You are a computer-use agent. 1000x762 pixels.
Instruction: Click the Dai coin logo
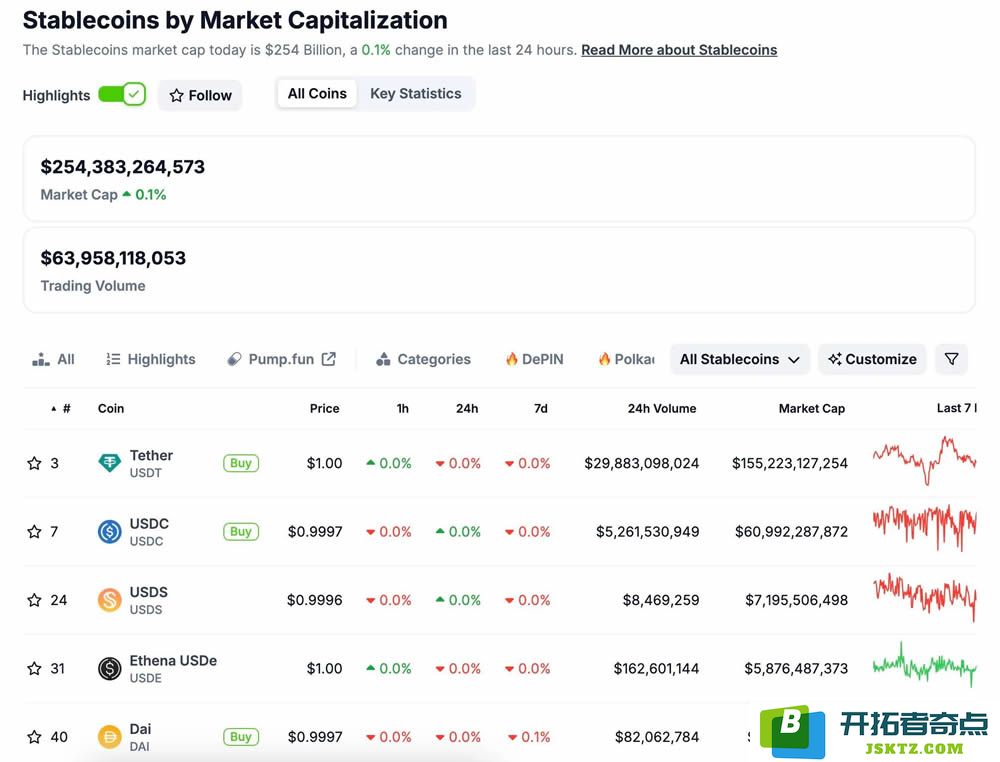(x=110, y=737)
